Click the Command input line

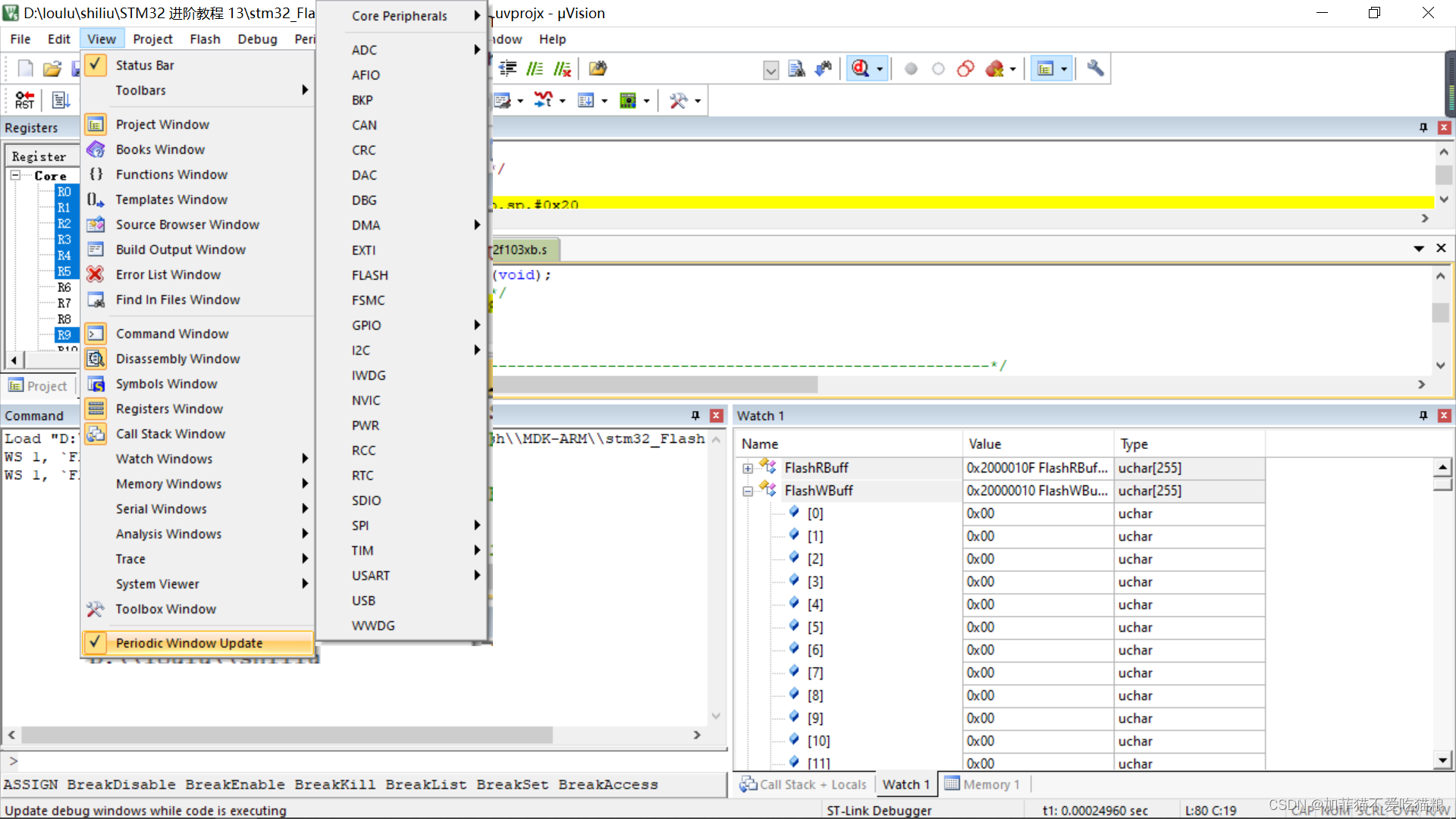(364, 761)
